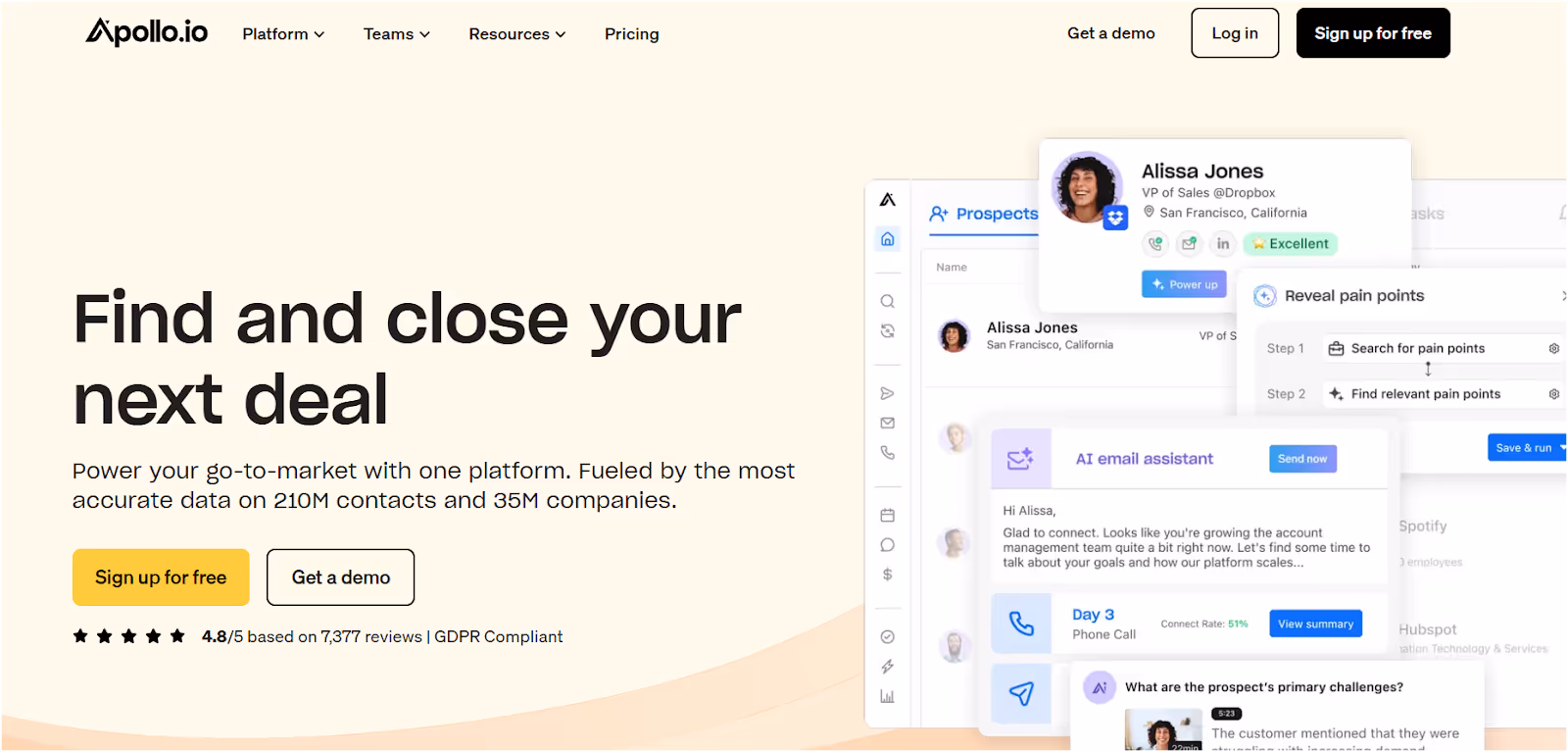The image size is (1568, 752).
Task: Click the phone contact icon on Alissa's card
Action: [x=1156, y=243]
